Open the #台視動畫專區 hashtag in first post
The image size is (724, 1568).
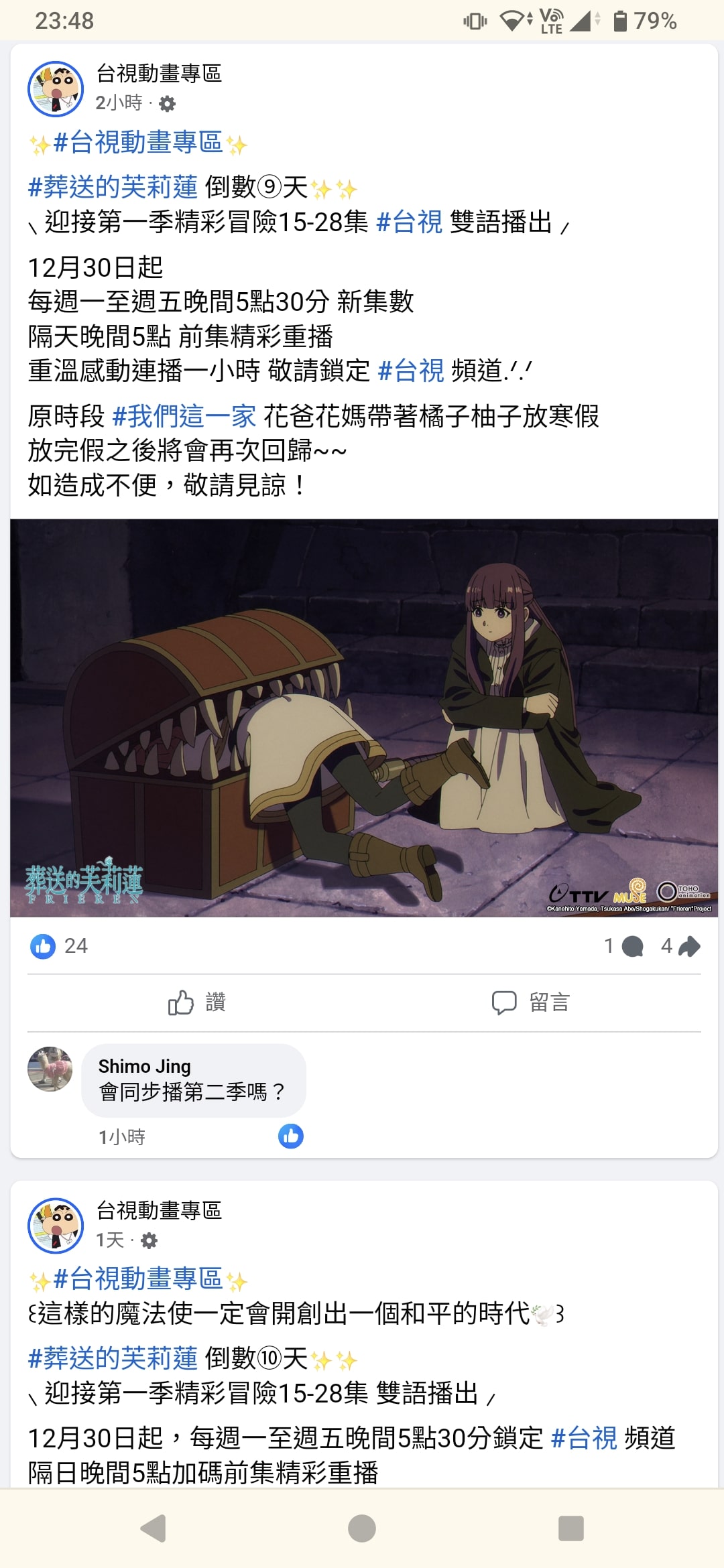[x=137, y=142]
